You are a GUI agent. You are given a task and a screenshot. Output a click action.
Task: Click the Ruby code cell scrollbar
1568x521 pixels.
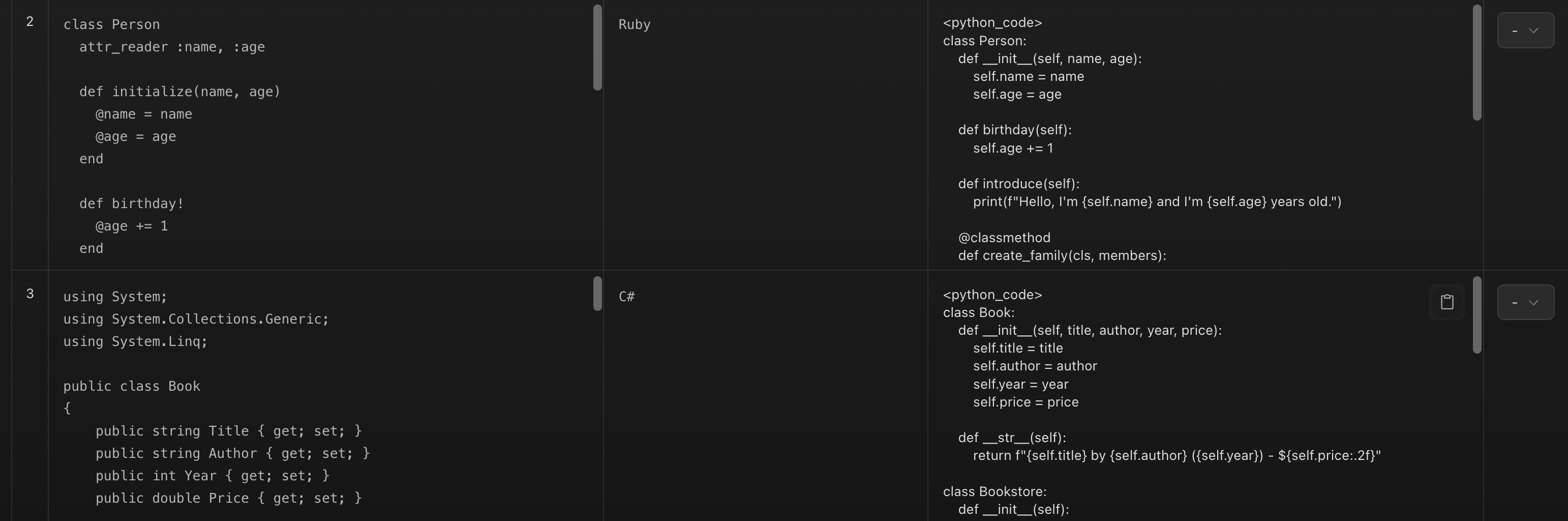597,48
